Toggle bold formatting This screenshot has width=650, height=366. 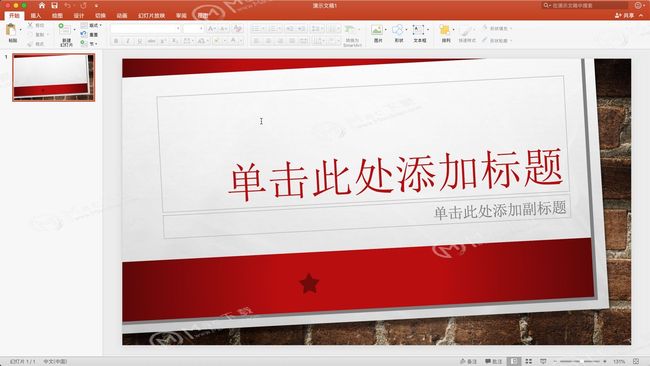pyautogui.click(x=116, y=41)
